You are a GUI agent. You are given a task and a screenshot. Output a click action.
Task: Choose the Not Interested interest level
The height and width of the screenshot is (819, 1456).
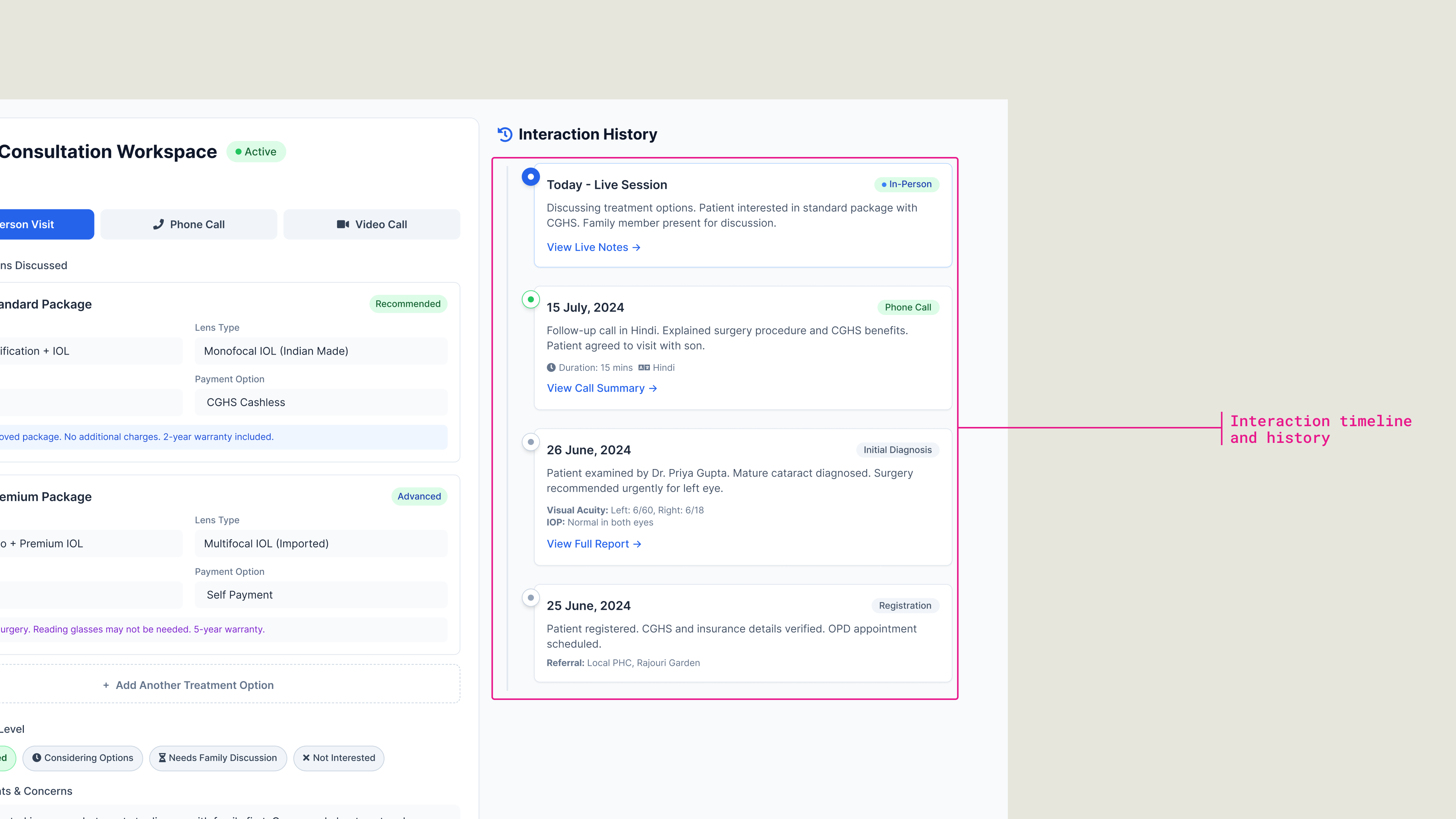[339, 758]
